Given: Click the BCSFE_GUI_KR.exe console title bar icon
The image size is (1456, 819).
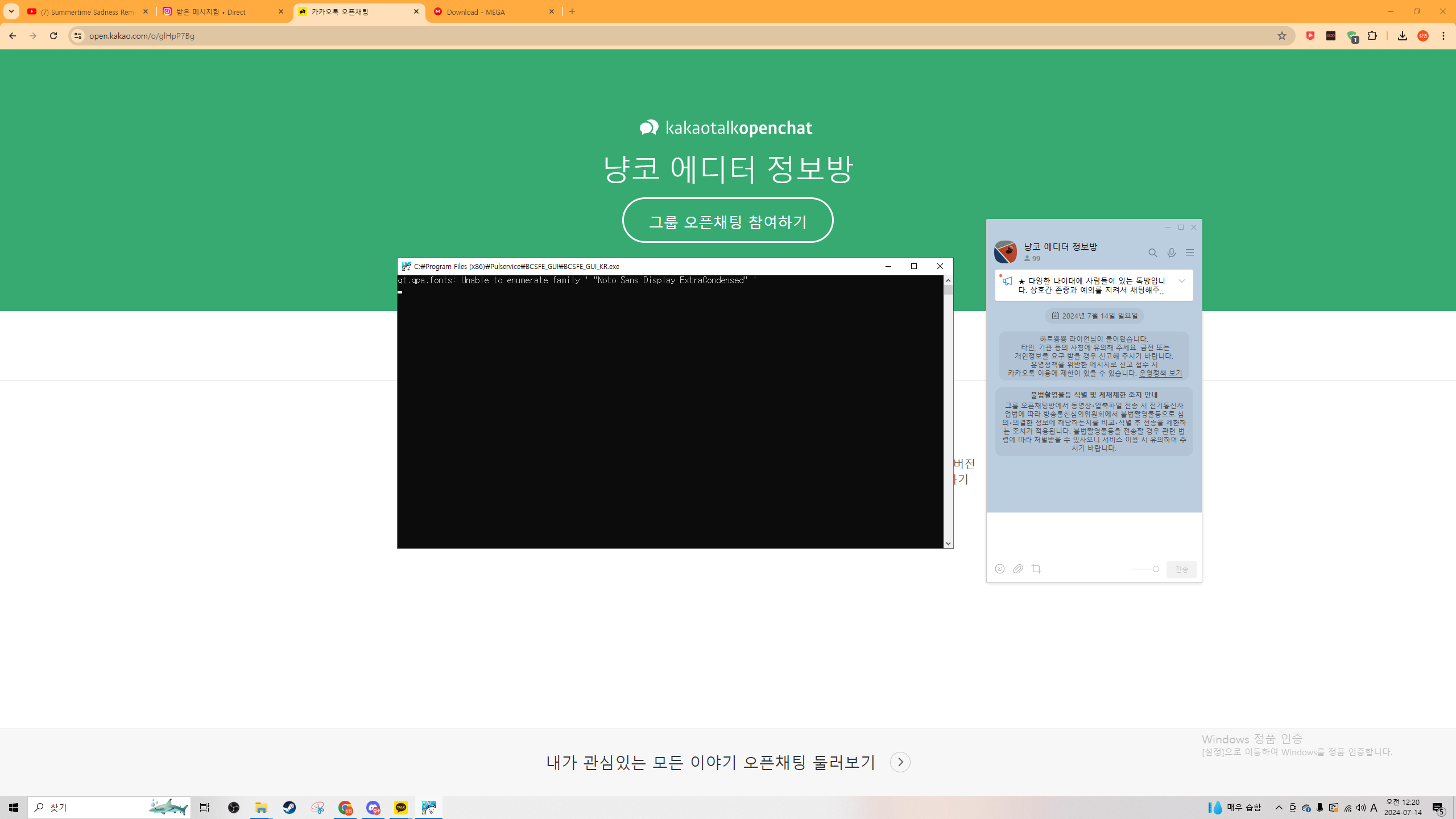Looking at the screenshot, I should tap(407, 266).
